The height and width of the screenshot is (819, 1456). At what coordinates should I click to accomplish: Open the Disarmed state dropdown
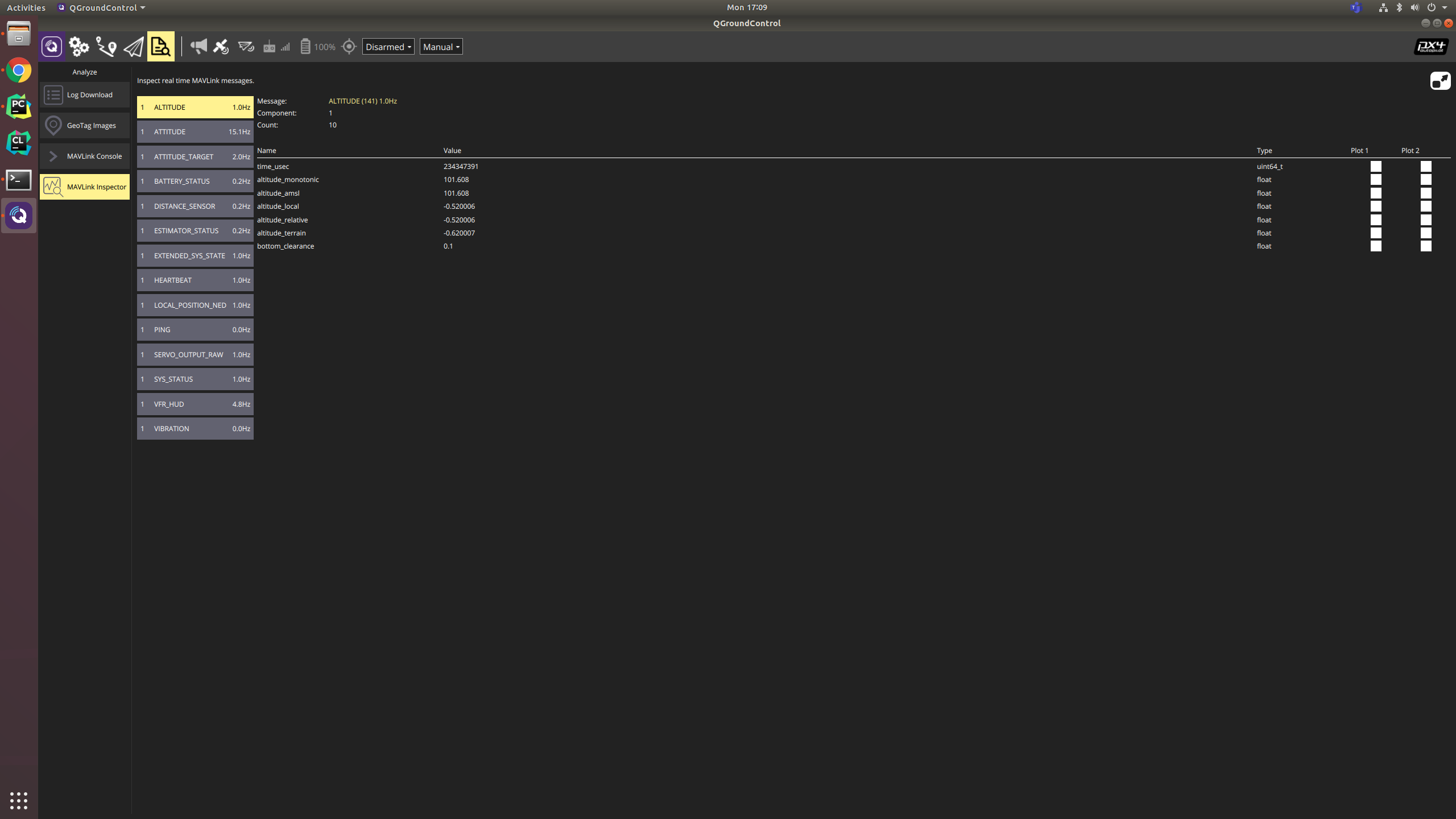pos(388,47)
